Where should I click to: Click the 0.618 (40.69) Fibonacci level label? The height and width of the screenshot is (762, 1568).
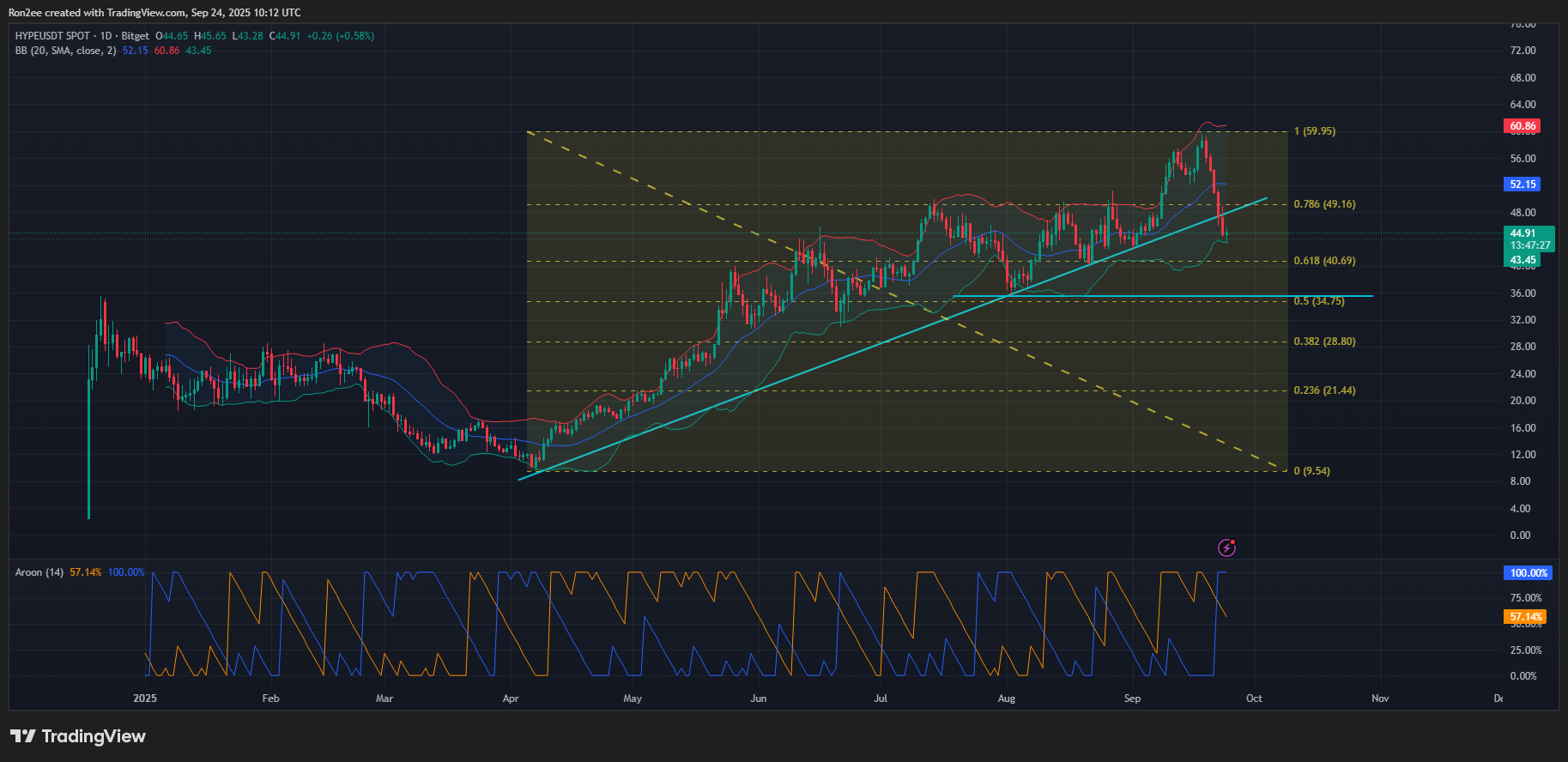(x=1324, y=261)
